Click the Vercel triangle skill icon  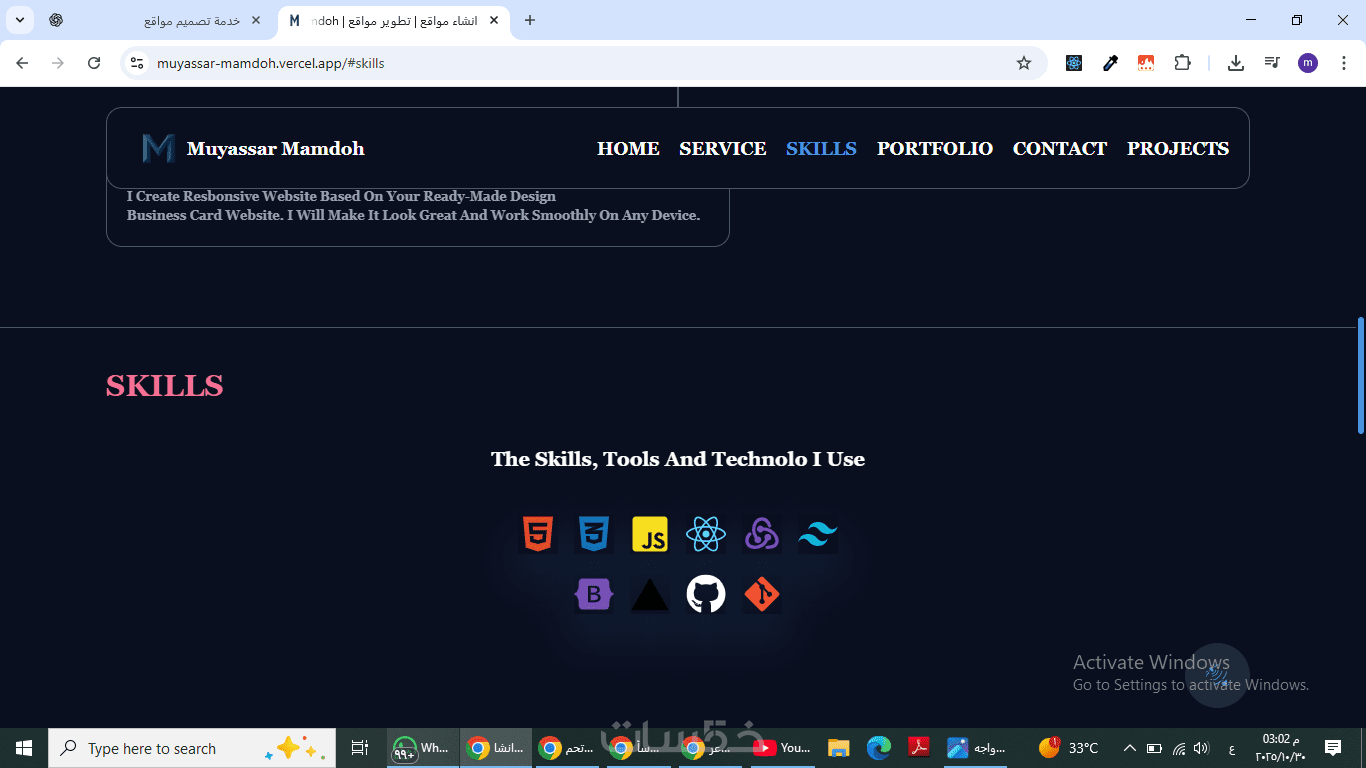[650, 595]
